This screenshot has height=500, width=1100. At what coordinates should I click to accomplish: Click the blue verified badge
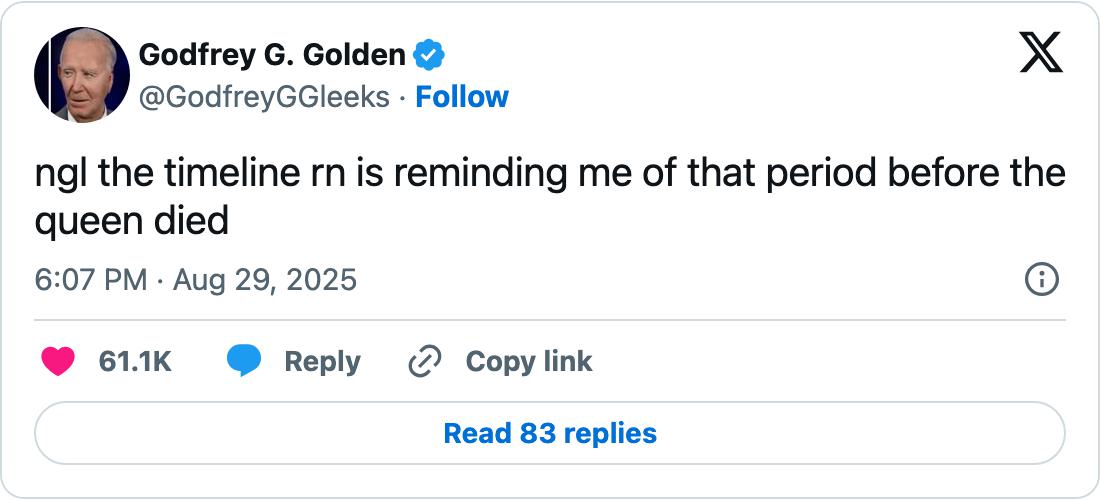(x=429, y=56)
